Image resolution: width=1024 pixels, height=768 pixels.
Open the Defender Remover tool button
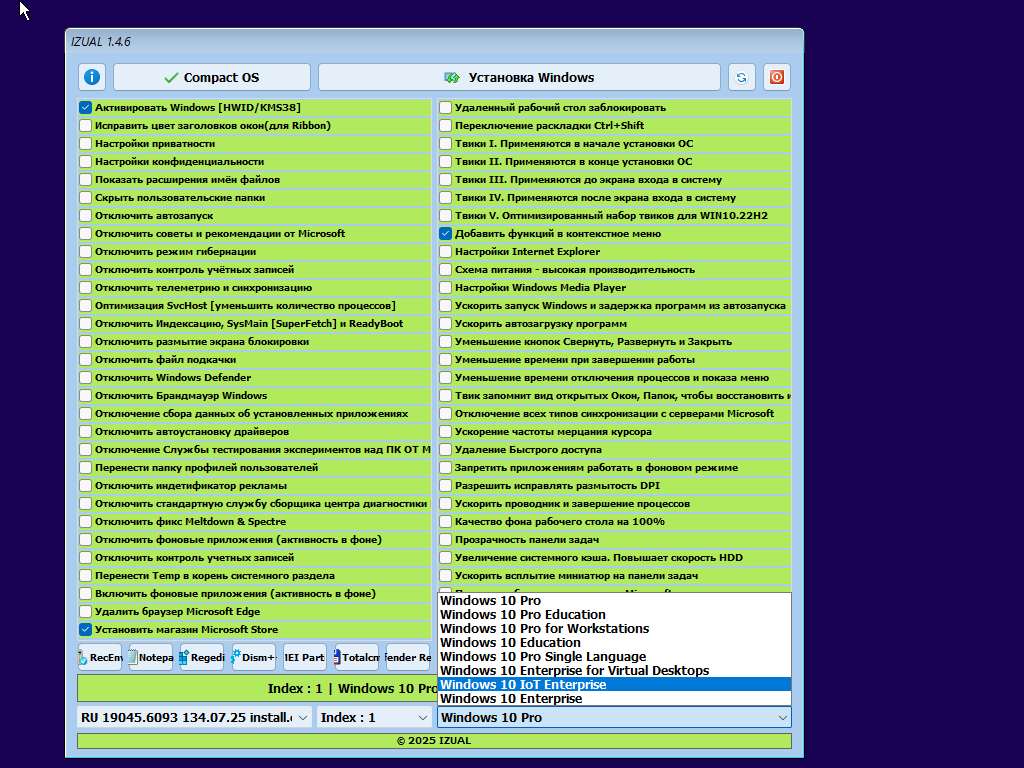408,657
